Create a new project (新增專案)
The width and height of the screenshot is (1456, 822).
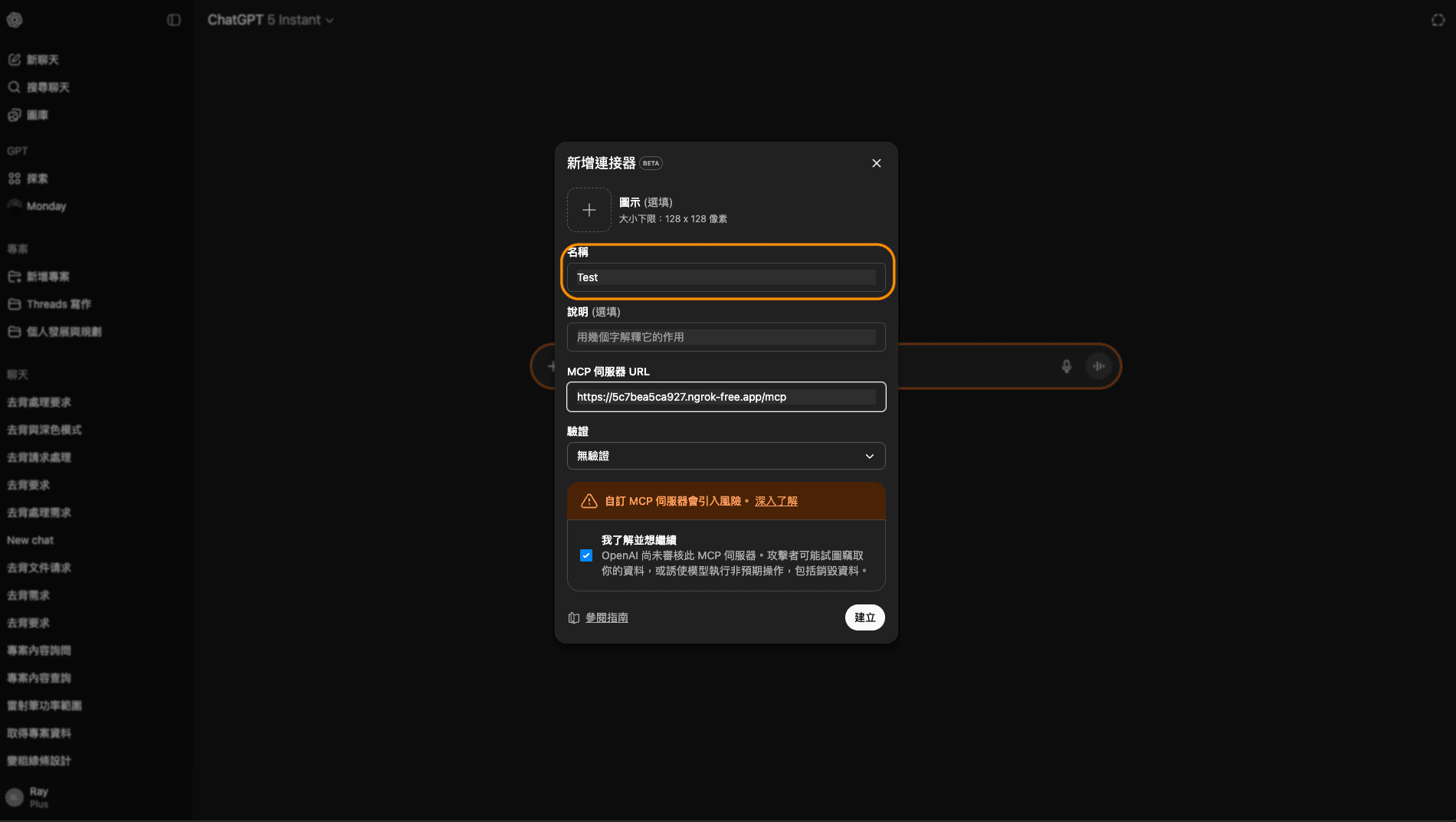click(48, 276)
